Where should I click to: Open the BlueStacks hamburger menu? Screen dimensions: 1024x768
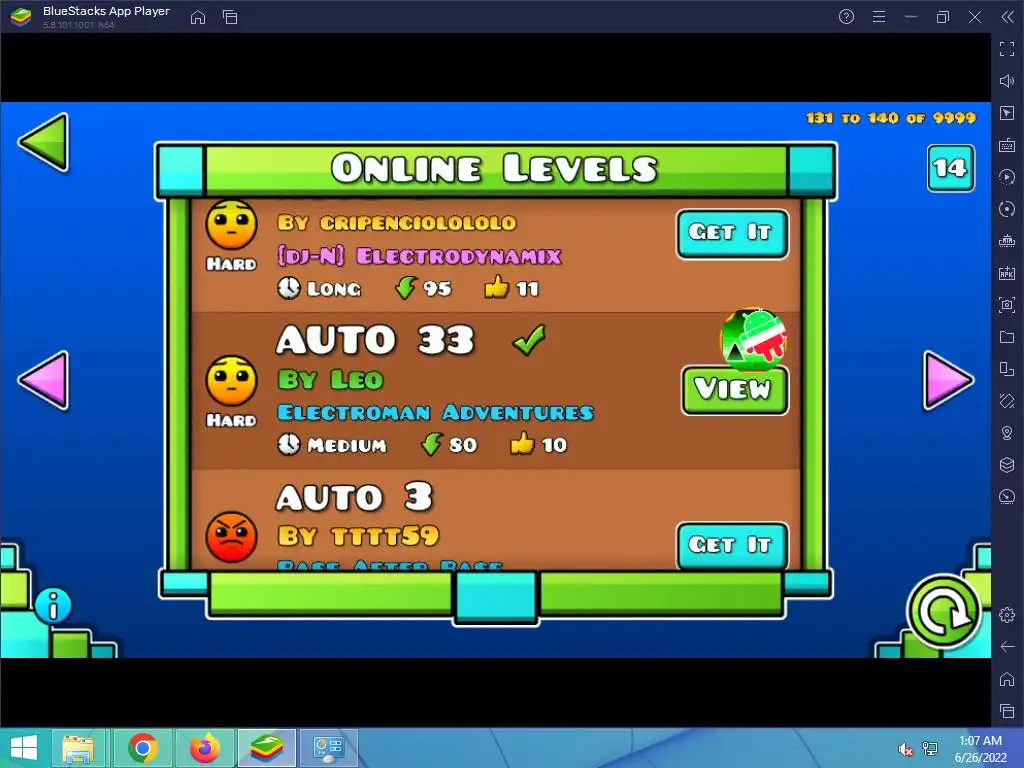pyautogui.click(x=879, y=17)
